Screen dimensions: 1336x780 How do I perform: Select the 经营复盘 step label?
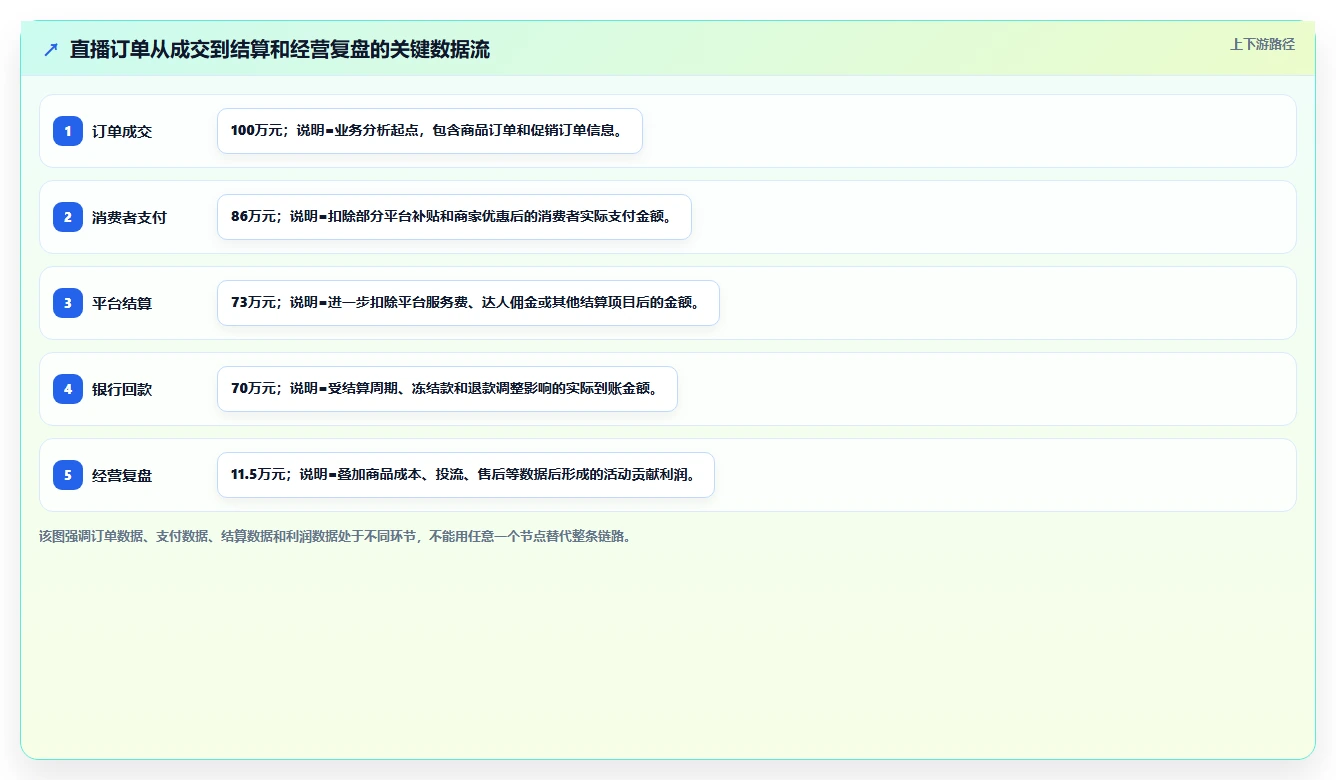pos(122,475)
